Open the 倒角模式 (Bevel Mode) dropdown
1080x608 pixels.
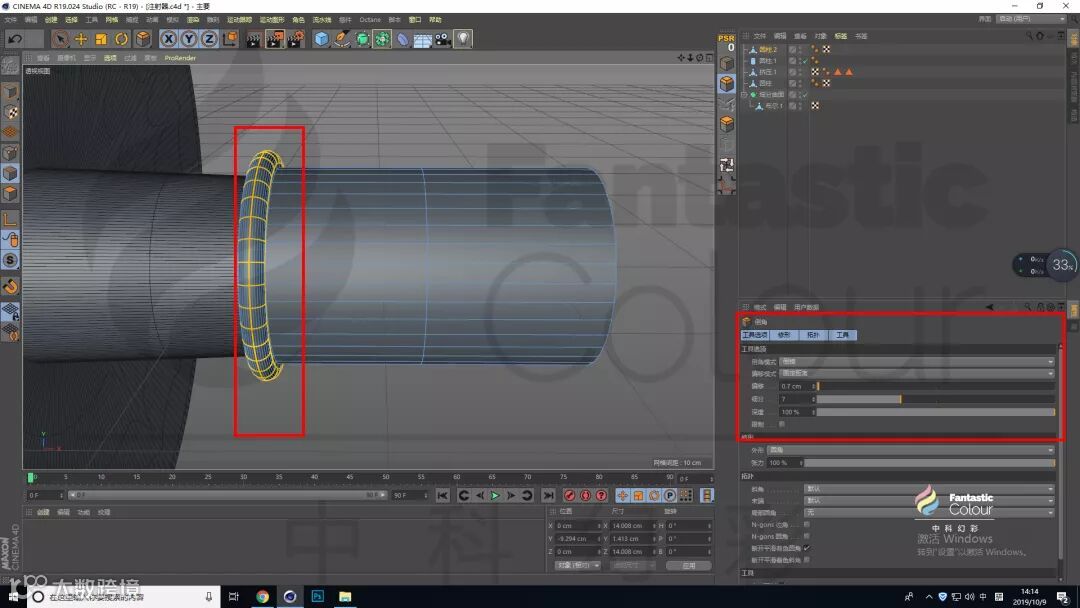pyautogui.click(x=916, y=361)
